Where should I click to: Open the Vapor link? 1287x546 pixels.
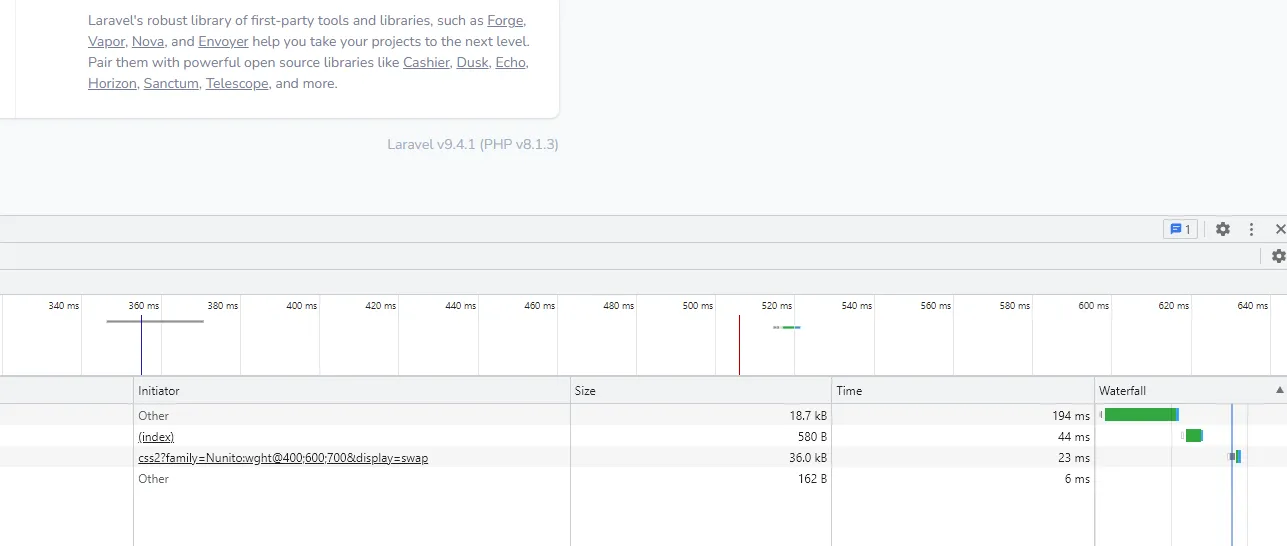(x=106, y=41)
